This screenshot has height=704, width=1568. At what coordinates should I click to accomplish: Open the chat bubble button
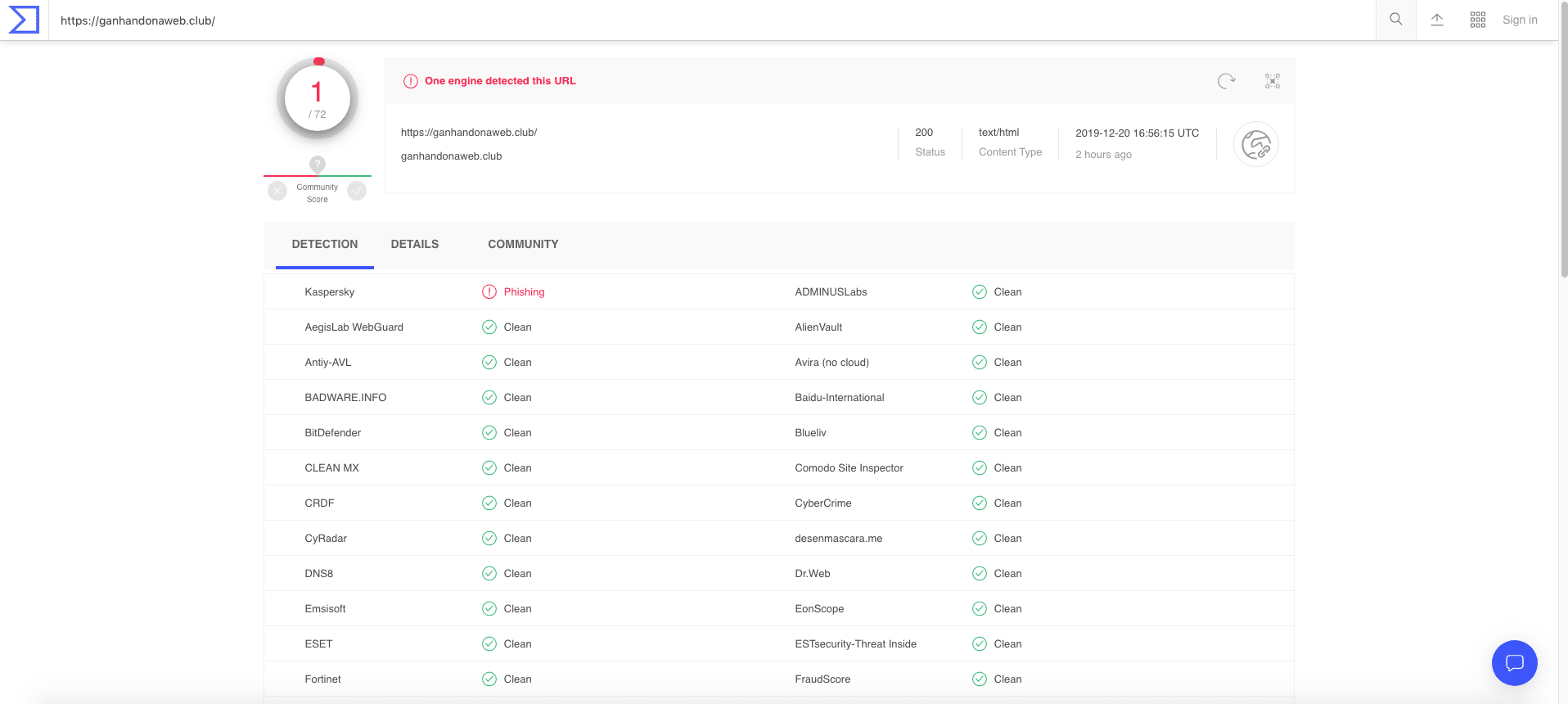(x=1515, y=663)
